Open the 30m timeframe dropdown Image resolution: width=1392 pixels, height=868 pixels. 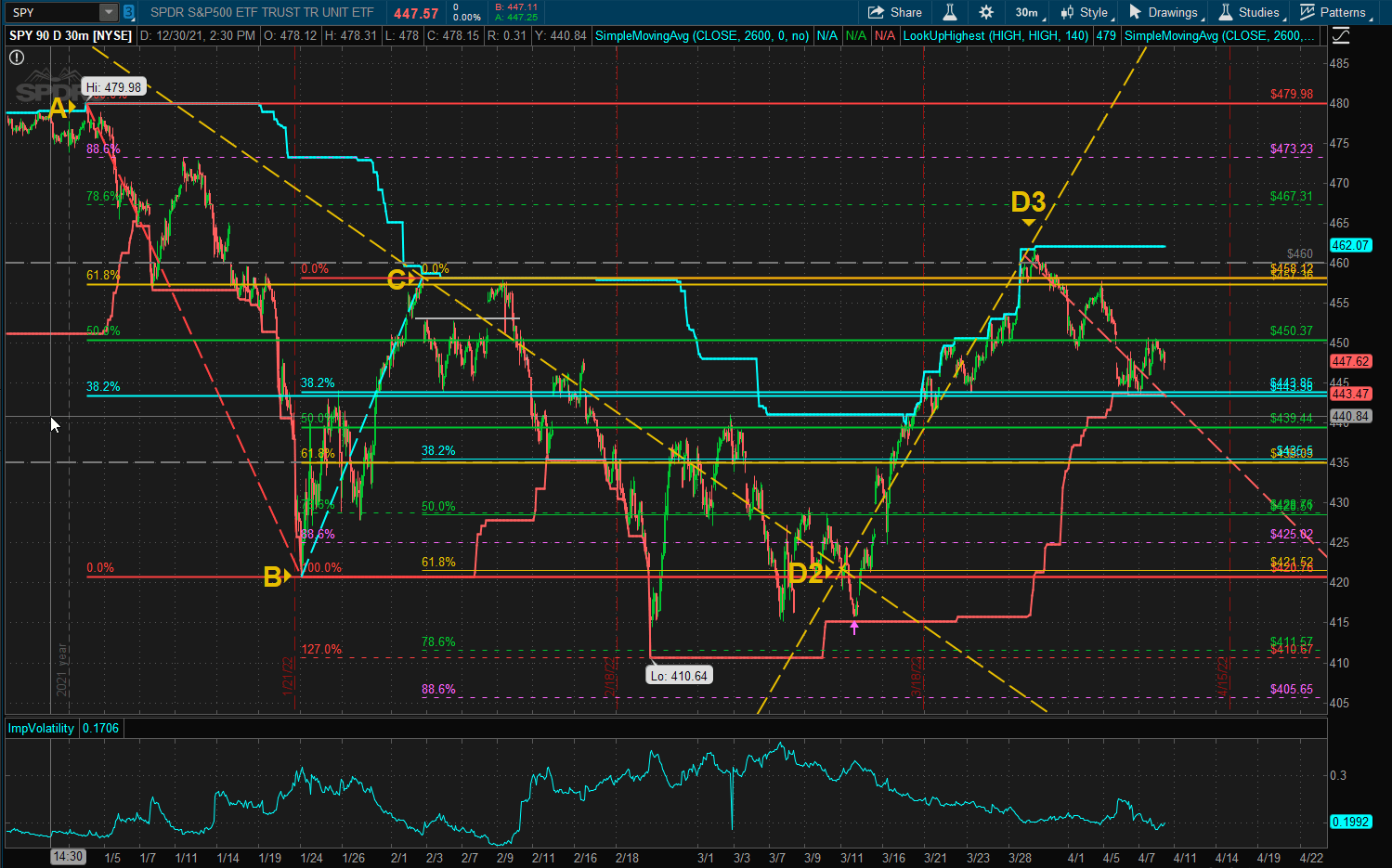1029,12
